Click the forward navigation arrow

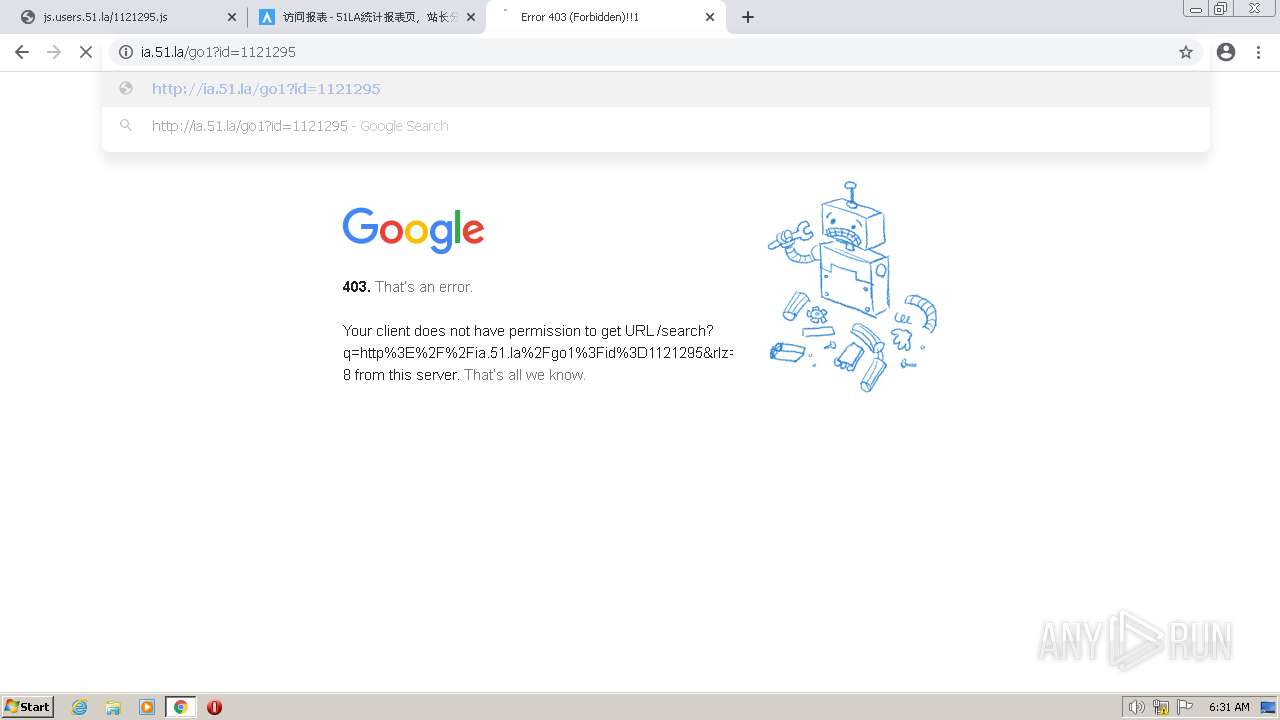tap(54, 52)
